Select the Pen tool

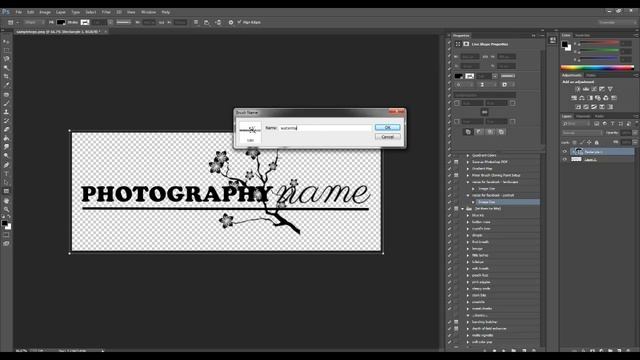(x=6, y=165)
